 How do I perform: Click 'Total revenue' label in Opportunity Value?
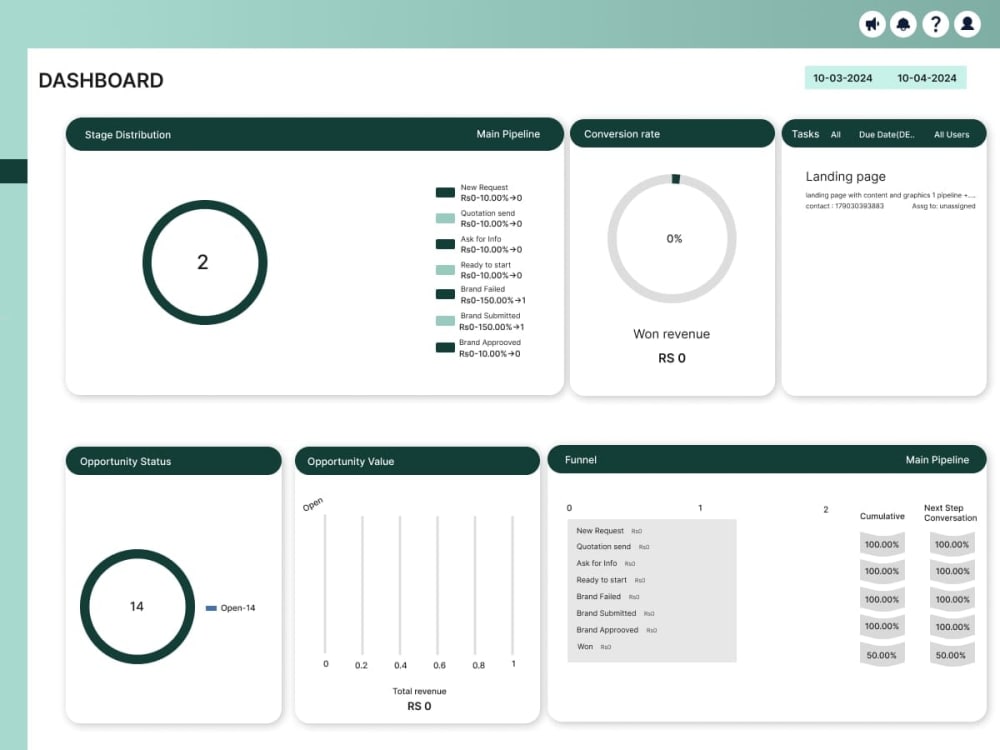(419, 691)
